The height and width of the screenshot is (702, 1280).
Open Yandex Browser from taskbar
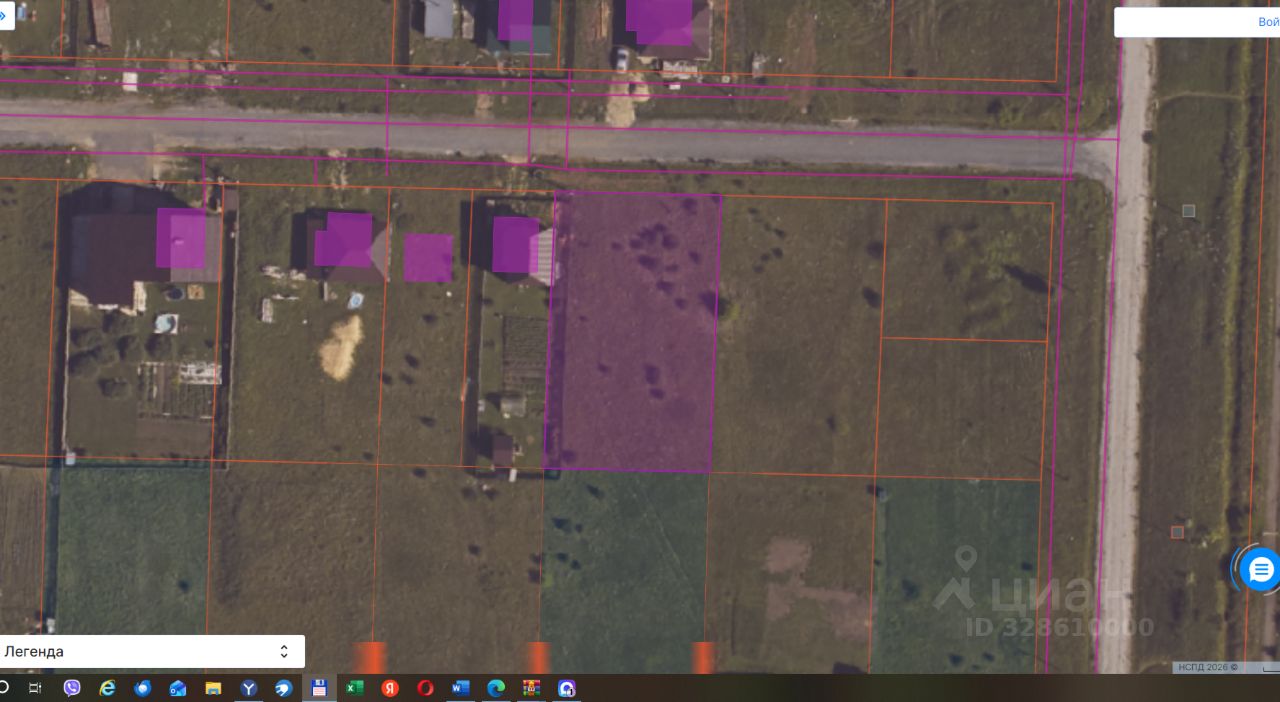tap(249, 688)
